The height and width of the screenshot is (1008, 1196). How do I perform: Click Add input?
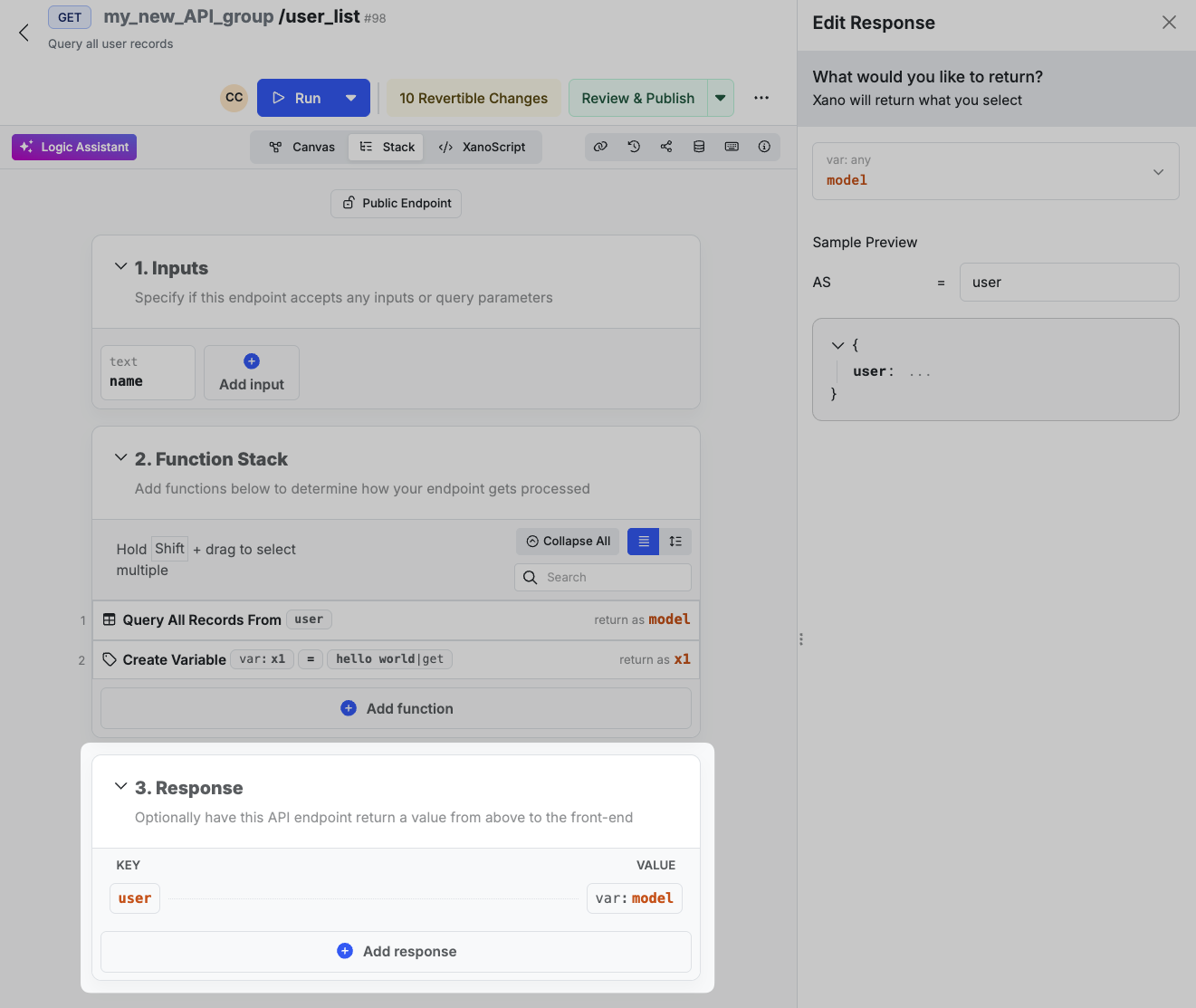pyautogui.click(x=252, y=372)
